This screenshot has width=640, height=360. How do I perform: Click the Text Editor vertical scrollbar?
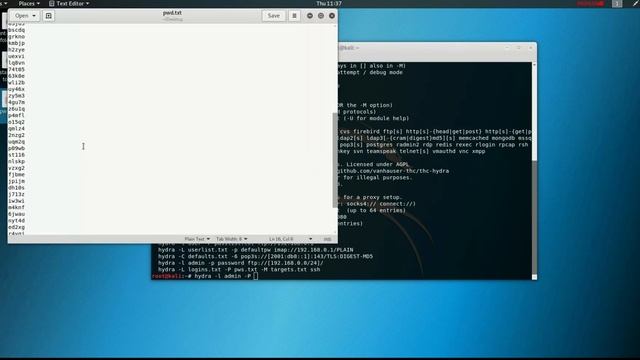pyautogui.click(x=335, y=160)
